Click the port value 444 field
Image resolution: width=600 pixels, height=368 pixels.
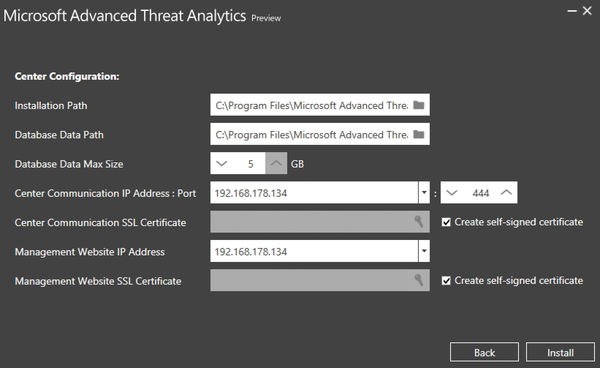coord(480,193)
